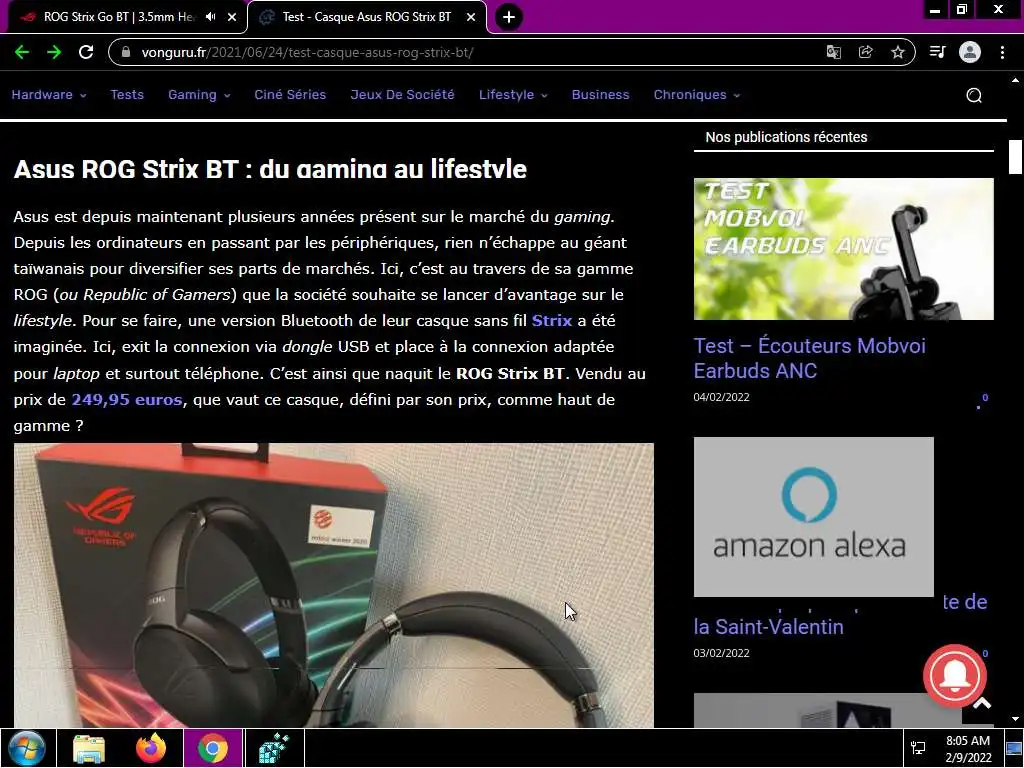The width and height of the screenshot is (1024, 768).
Task: Open the site search magnifier icon
Action: tap(974, 95)
